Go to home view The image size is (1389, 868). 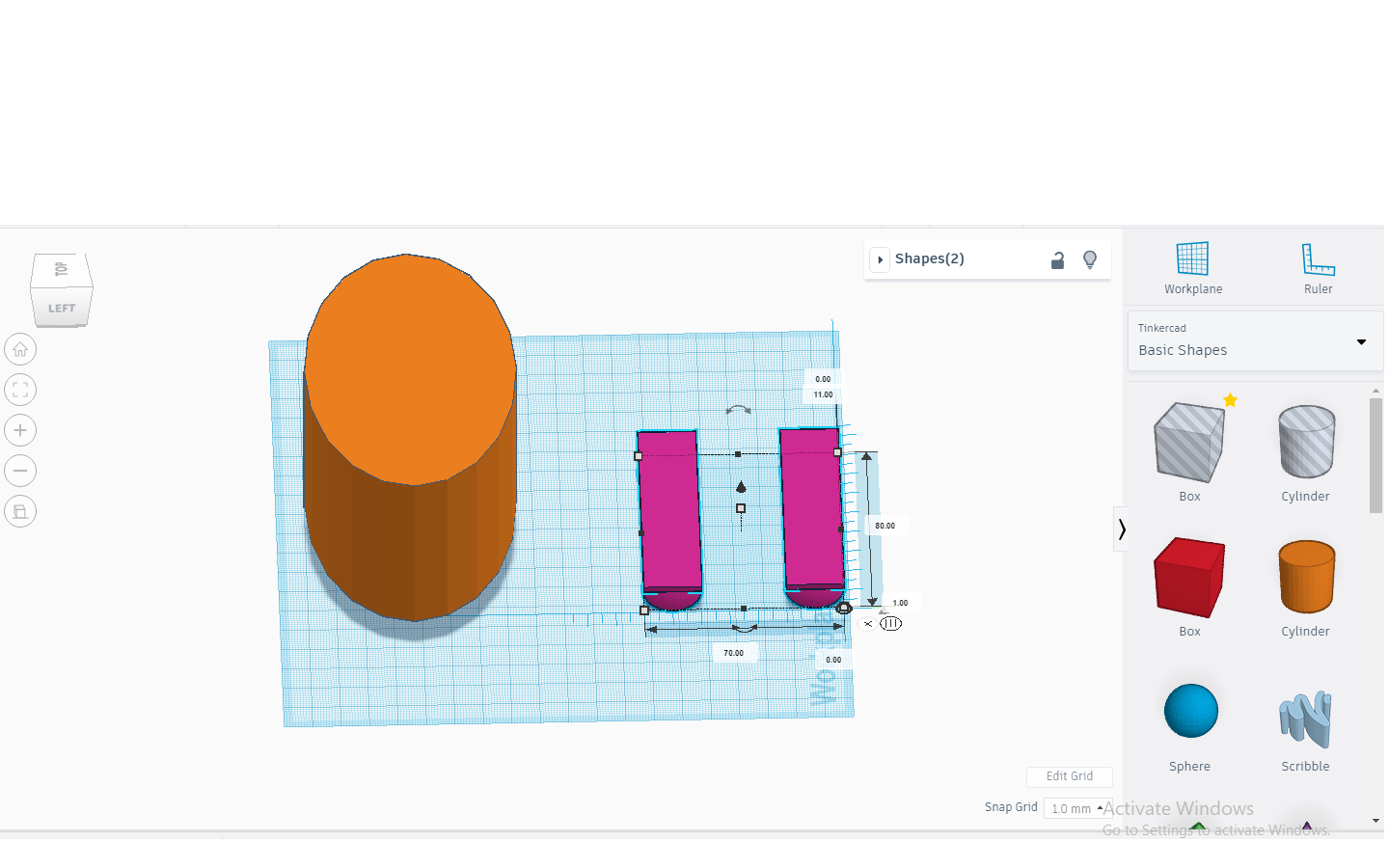[20, 349]
